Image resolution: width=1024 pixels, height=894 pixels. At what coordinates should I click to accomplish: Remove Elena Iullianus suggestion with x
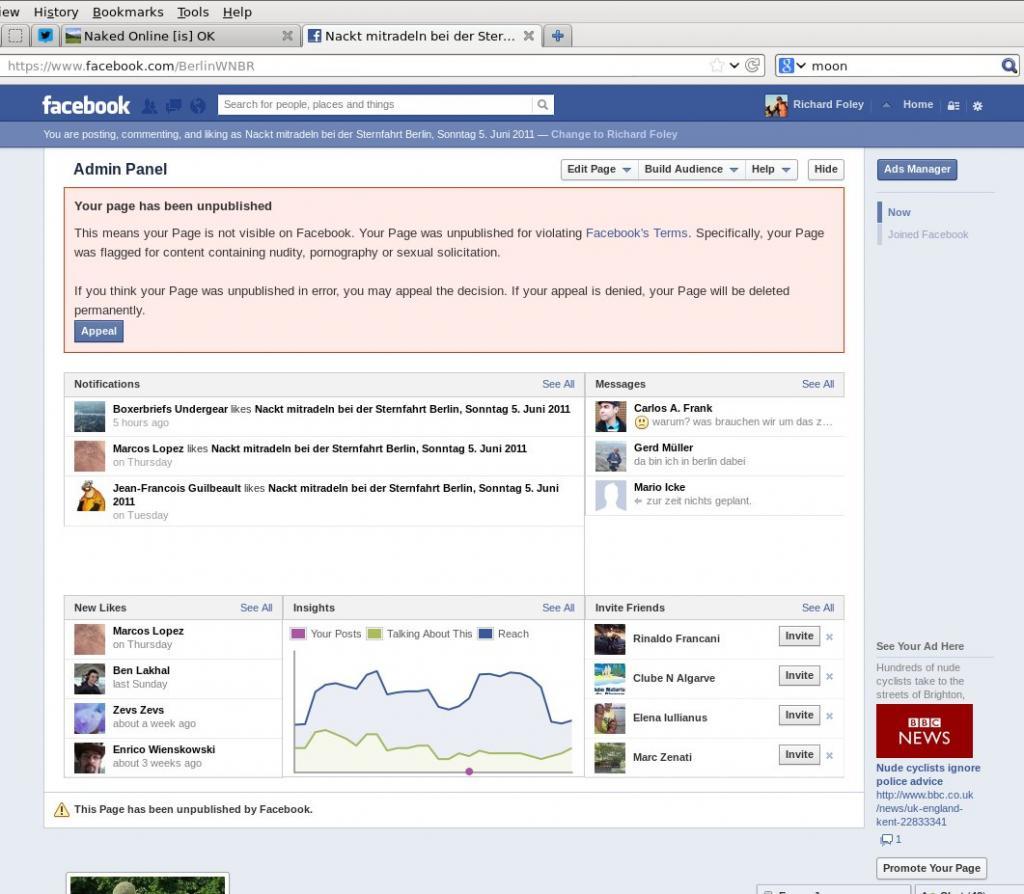tap(829, 716)
